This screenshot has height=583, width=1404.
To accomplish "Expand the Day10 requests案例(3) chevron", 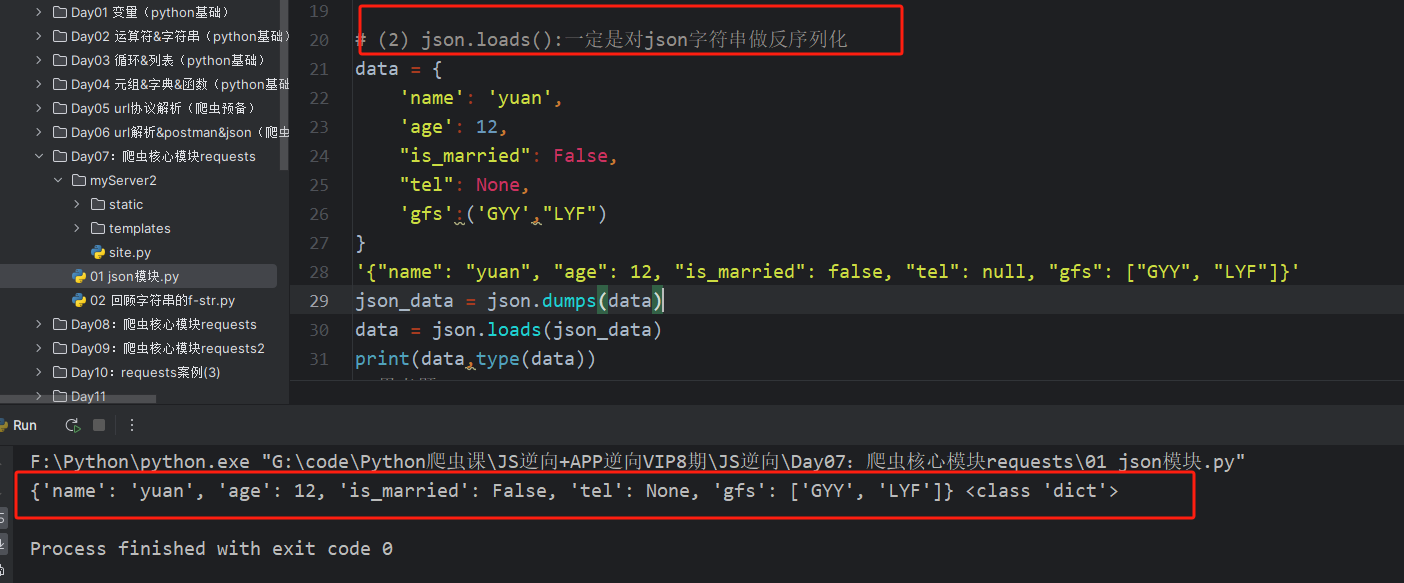I will (39, 372).
